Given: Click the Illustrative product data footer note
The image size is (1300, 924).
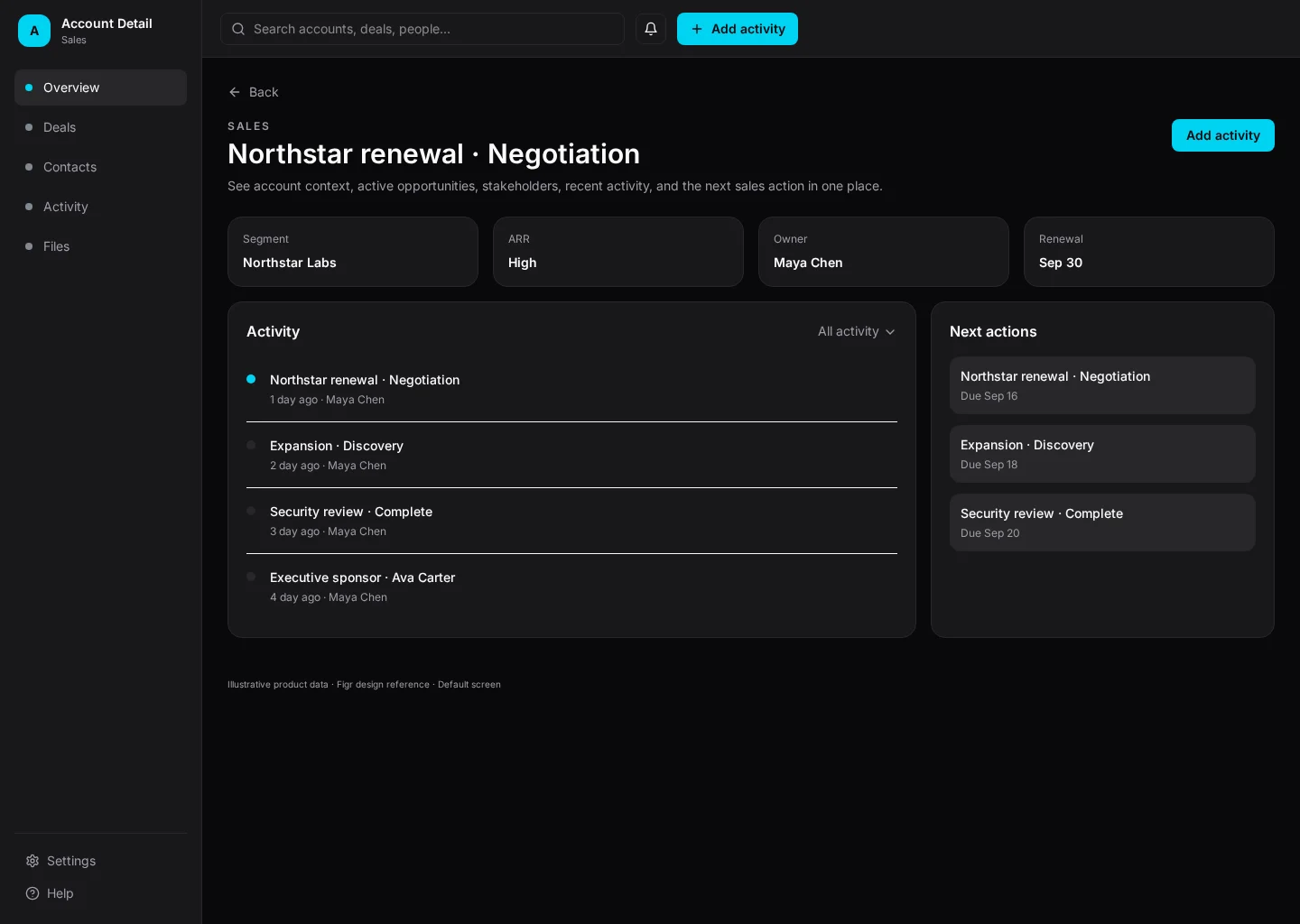Looking at the screenshot, I should [x=364, y=684].
